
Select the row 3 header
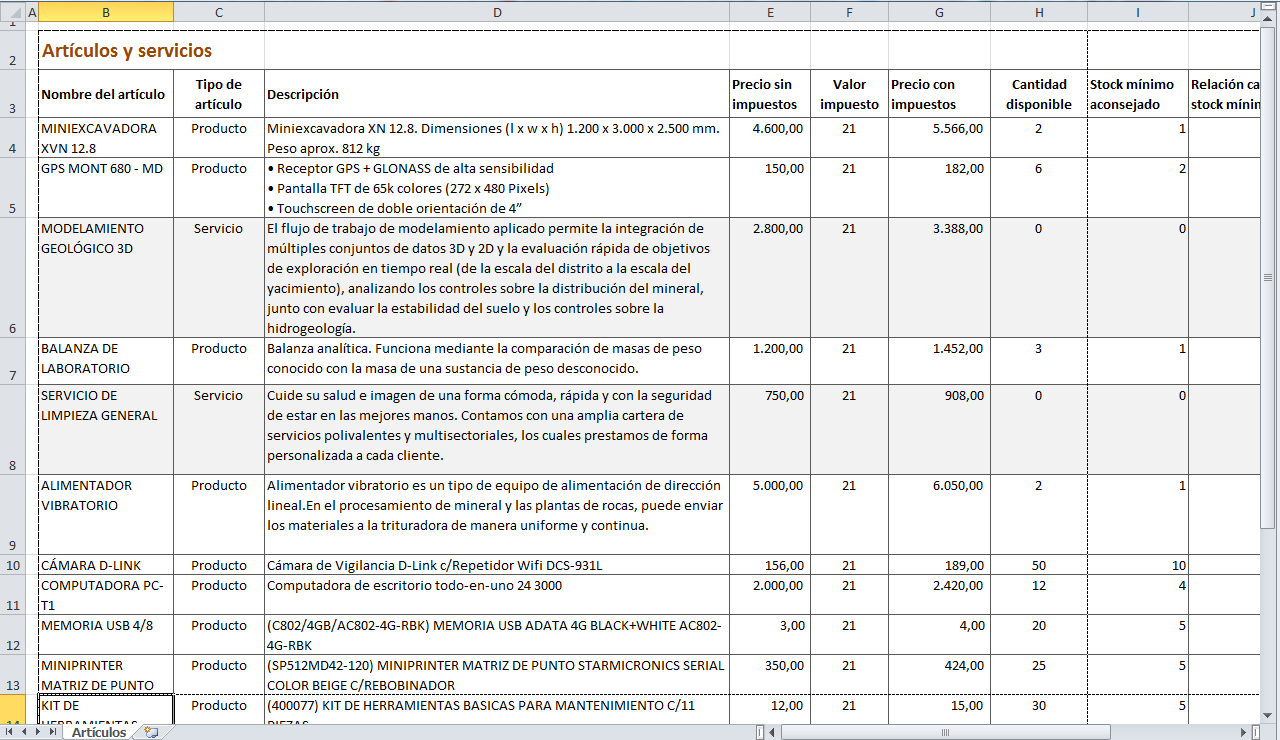click(12, 94)
